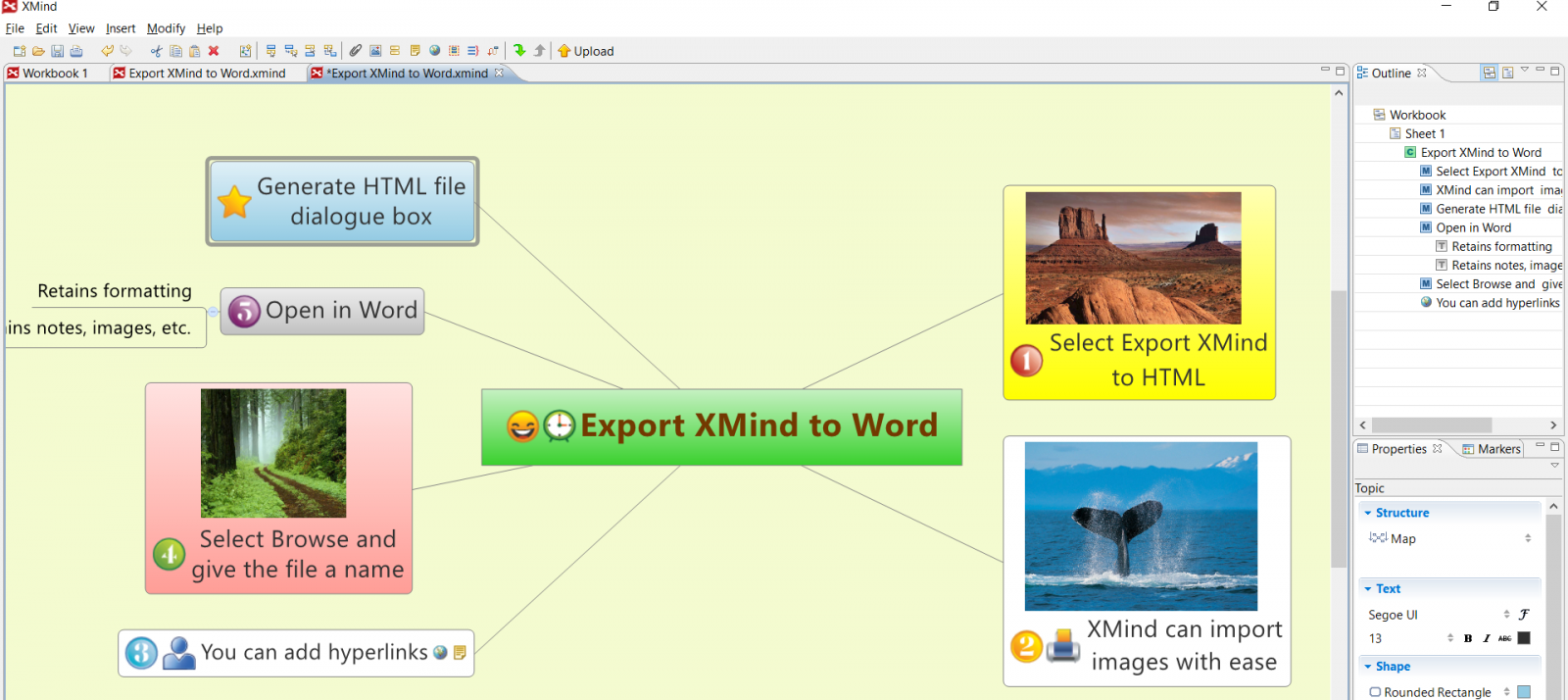
Task: Click the Outline panel horizontal scrollbar
Action: [1431, 425]
